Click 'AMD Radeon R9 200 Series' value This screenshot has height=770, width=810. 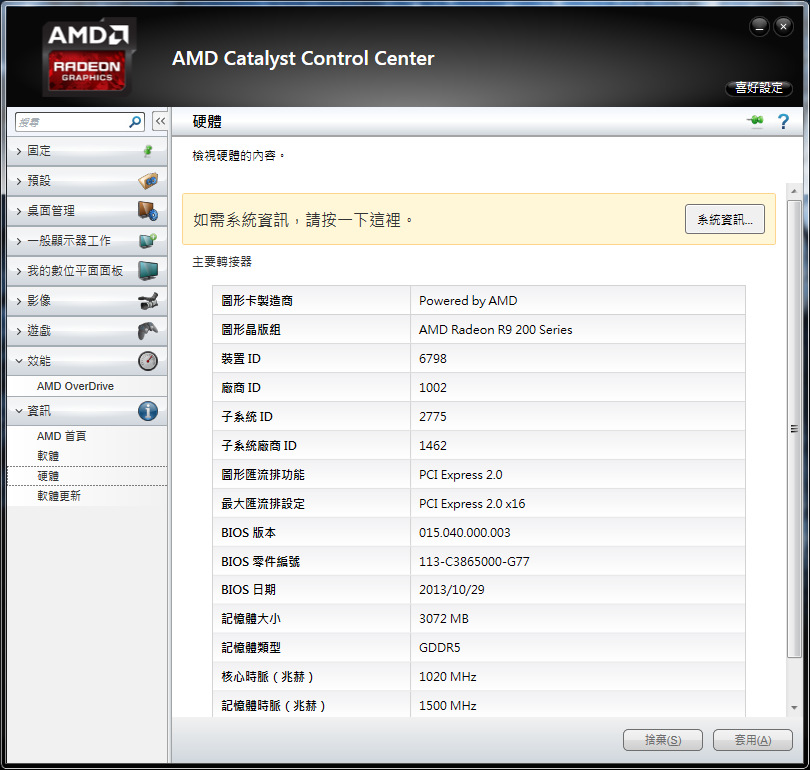click(495, 329)
